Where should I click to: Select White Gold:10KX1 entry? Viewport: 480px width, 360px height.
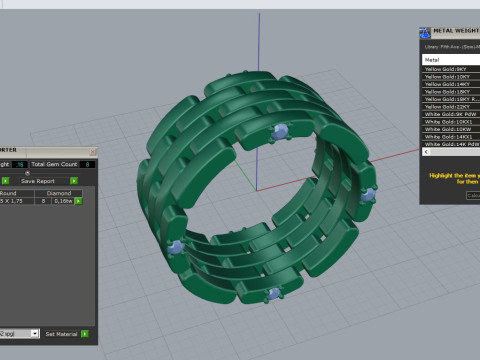pos(451,122)
